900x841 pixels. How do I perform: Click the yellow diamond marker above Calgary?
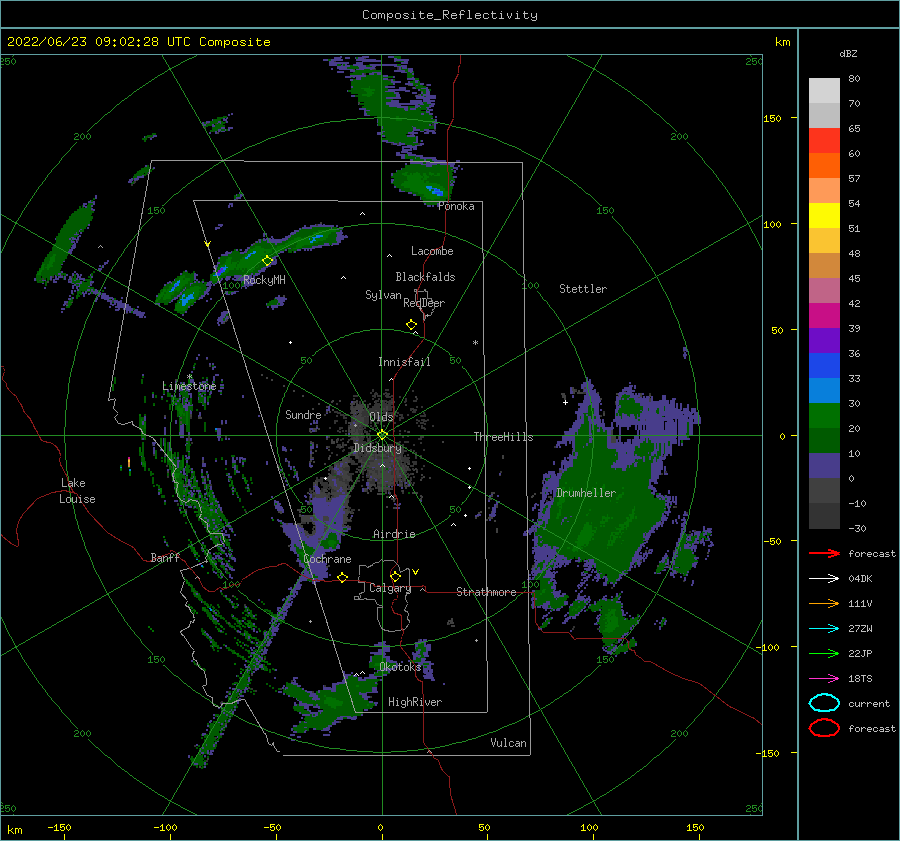click(395, 576)
